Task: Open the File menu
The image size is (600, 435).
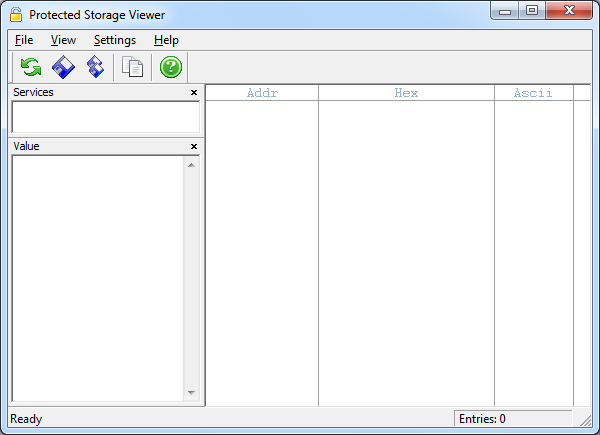Action: [x=24, y=40]
